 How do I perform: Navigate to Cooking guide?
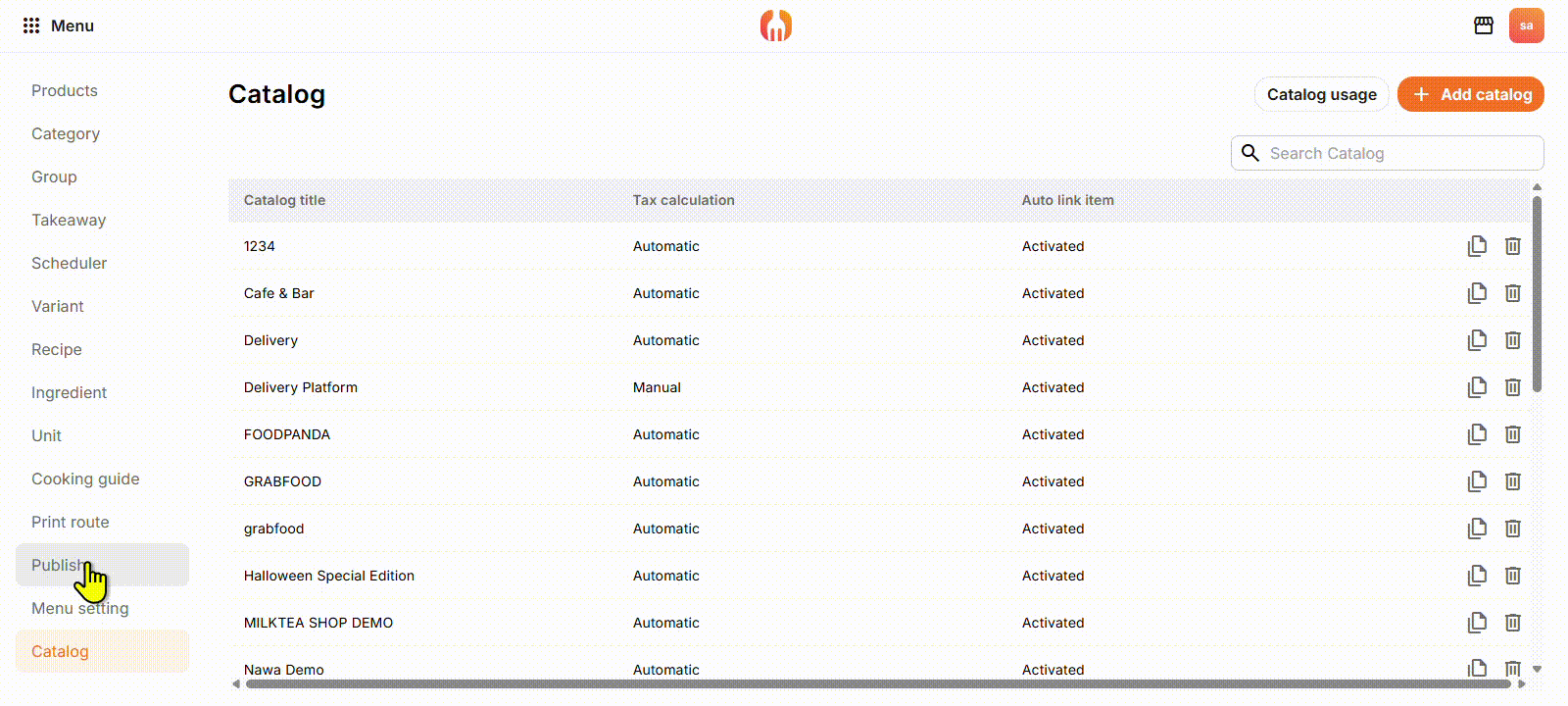(x=85, y=479)
